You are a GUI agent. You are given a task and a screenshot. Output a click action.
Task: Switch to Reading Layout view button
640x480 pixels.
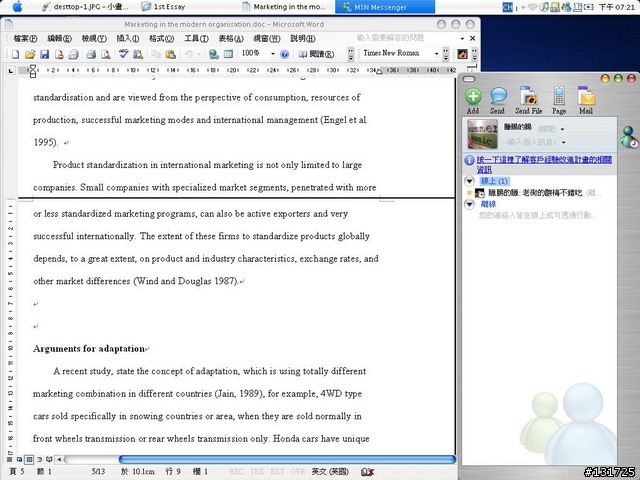pyautogui.click(x=49, y=460)
